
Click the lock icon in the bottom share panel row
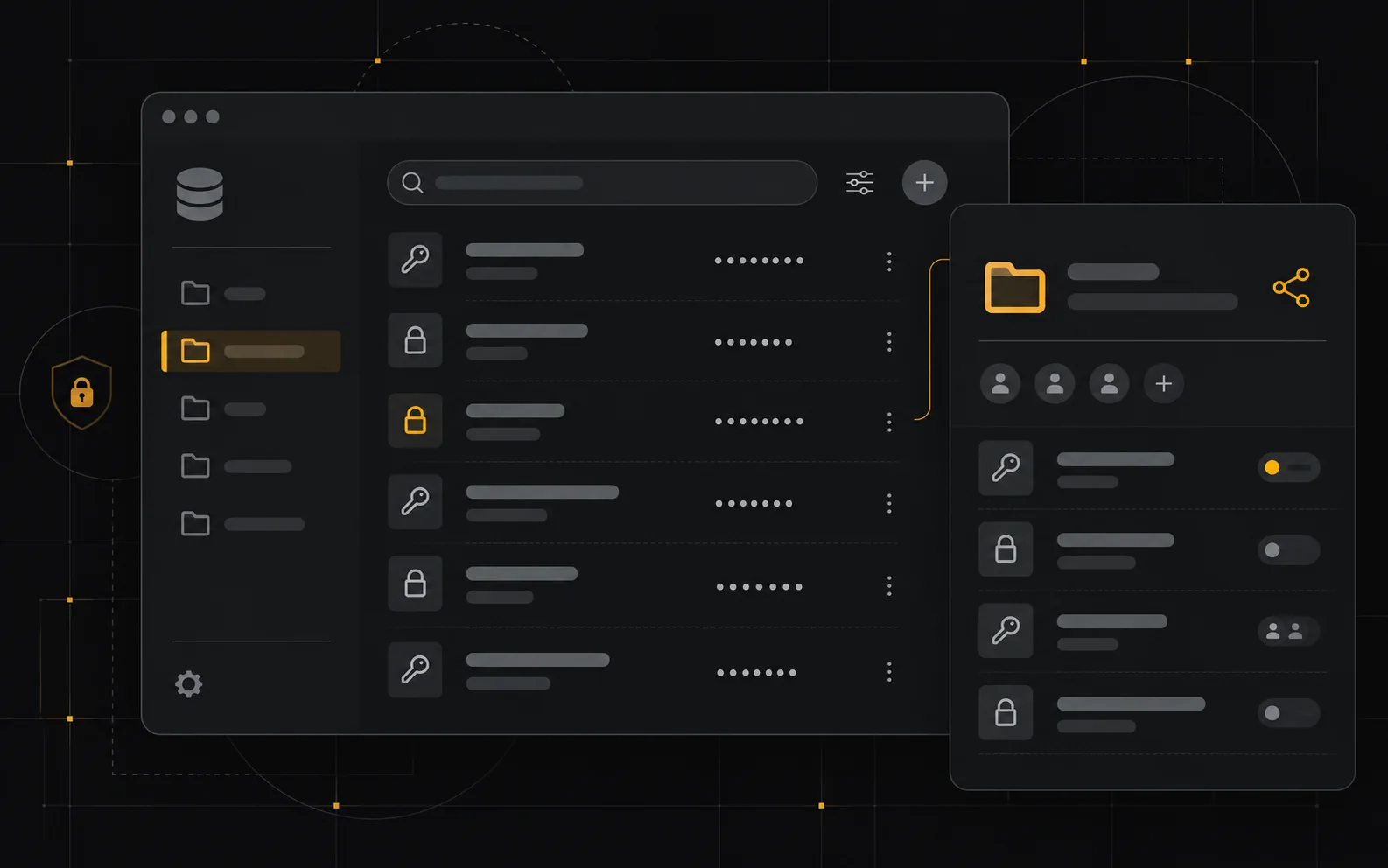(x=1006, y=712)
